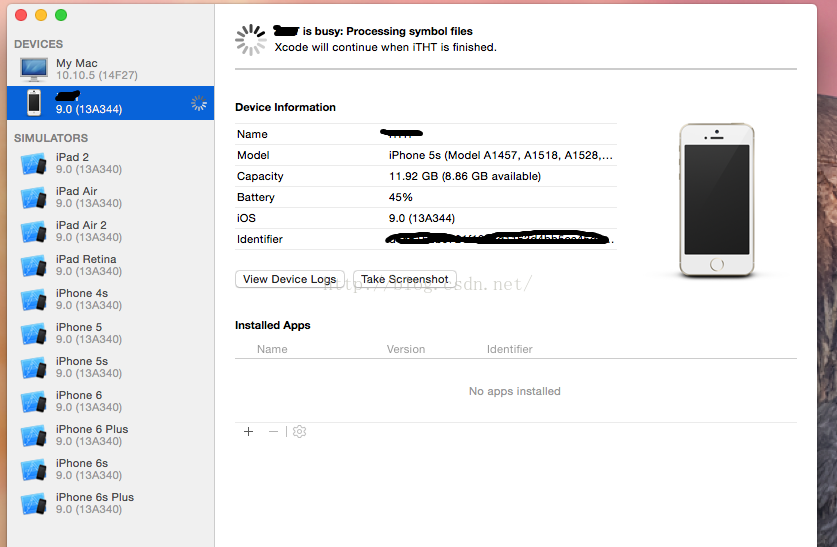Click the busy spinner on selected device row
837x547 pixels.
coord(199,103)
